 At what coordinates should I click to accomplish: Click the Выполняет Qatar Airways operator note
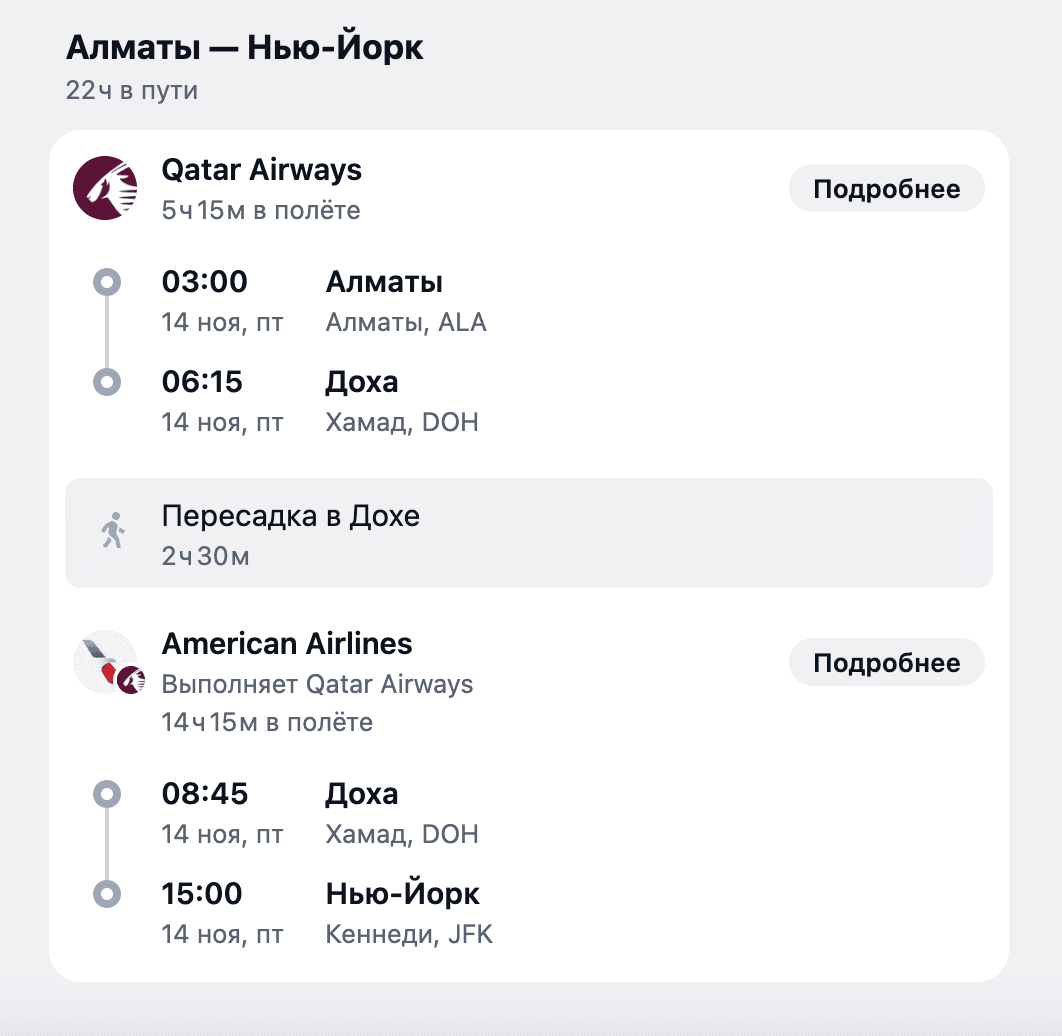[318, 684]
